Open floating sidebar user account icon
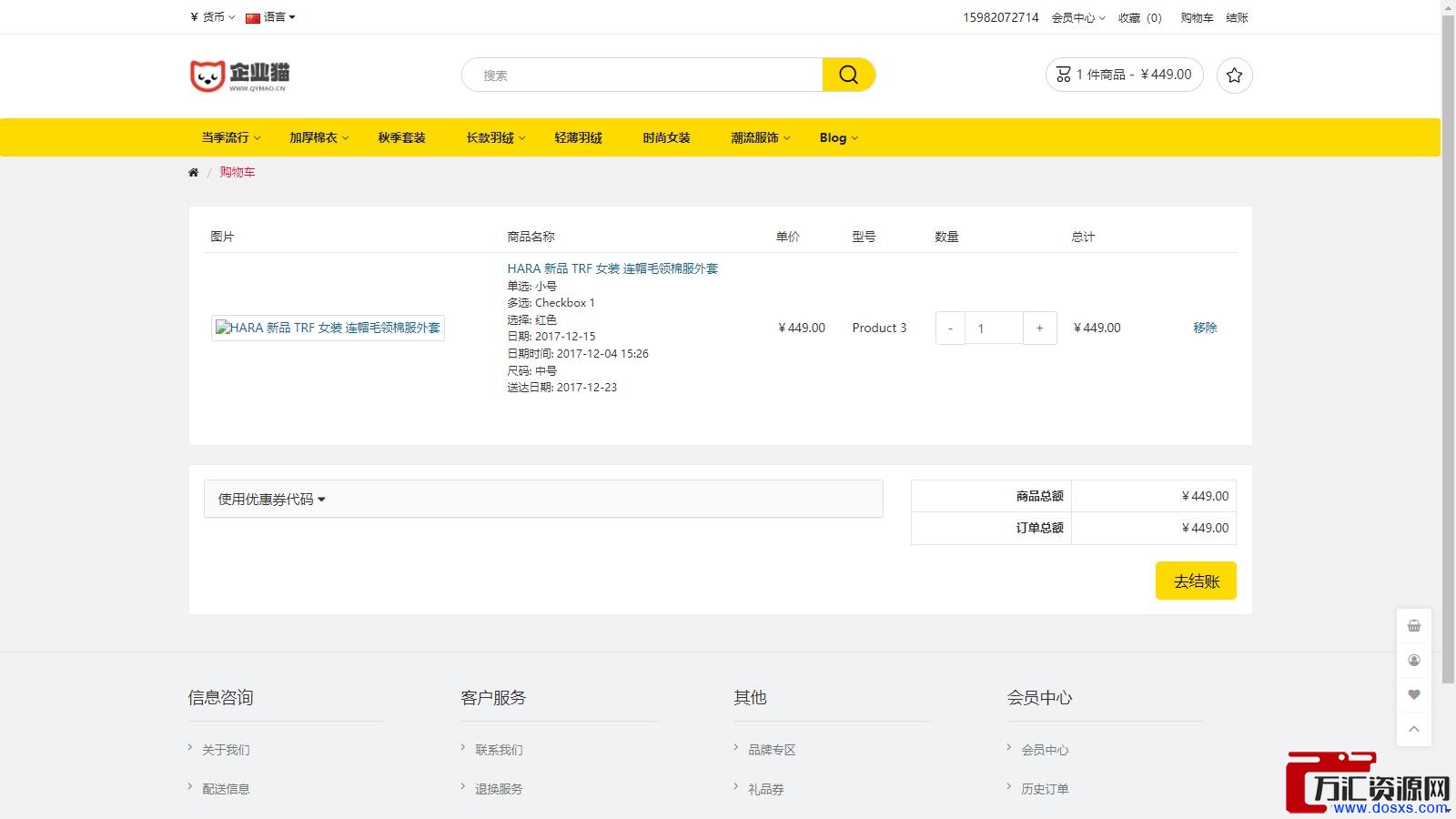 [1413, 661]
